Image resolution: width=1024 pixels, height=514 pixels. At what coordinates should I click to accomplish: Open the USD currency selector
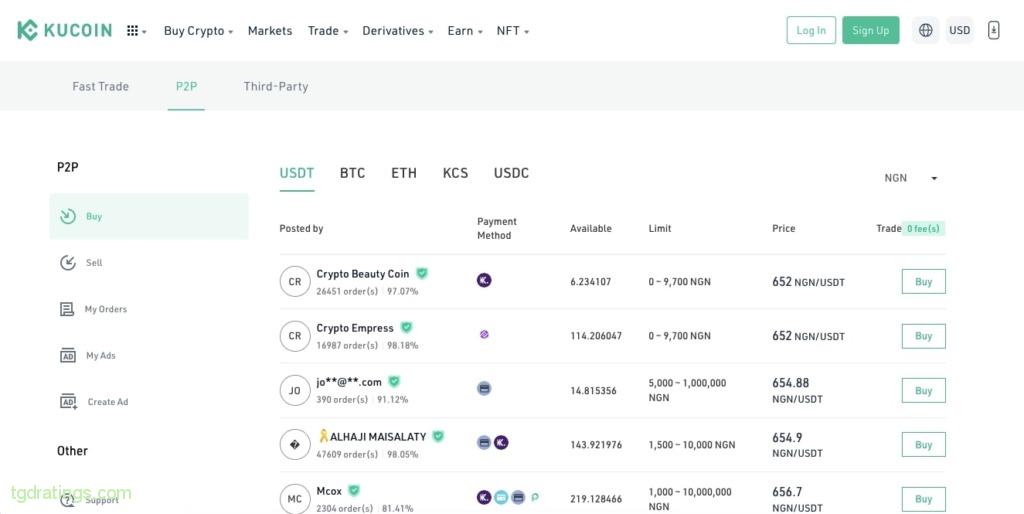point(959,30)
